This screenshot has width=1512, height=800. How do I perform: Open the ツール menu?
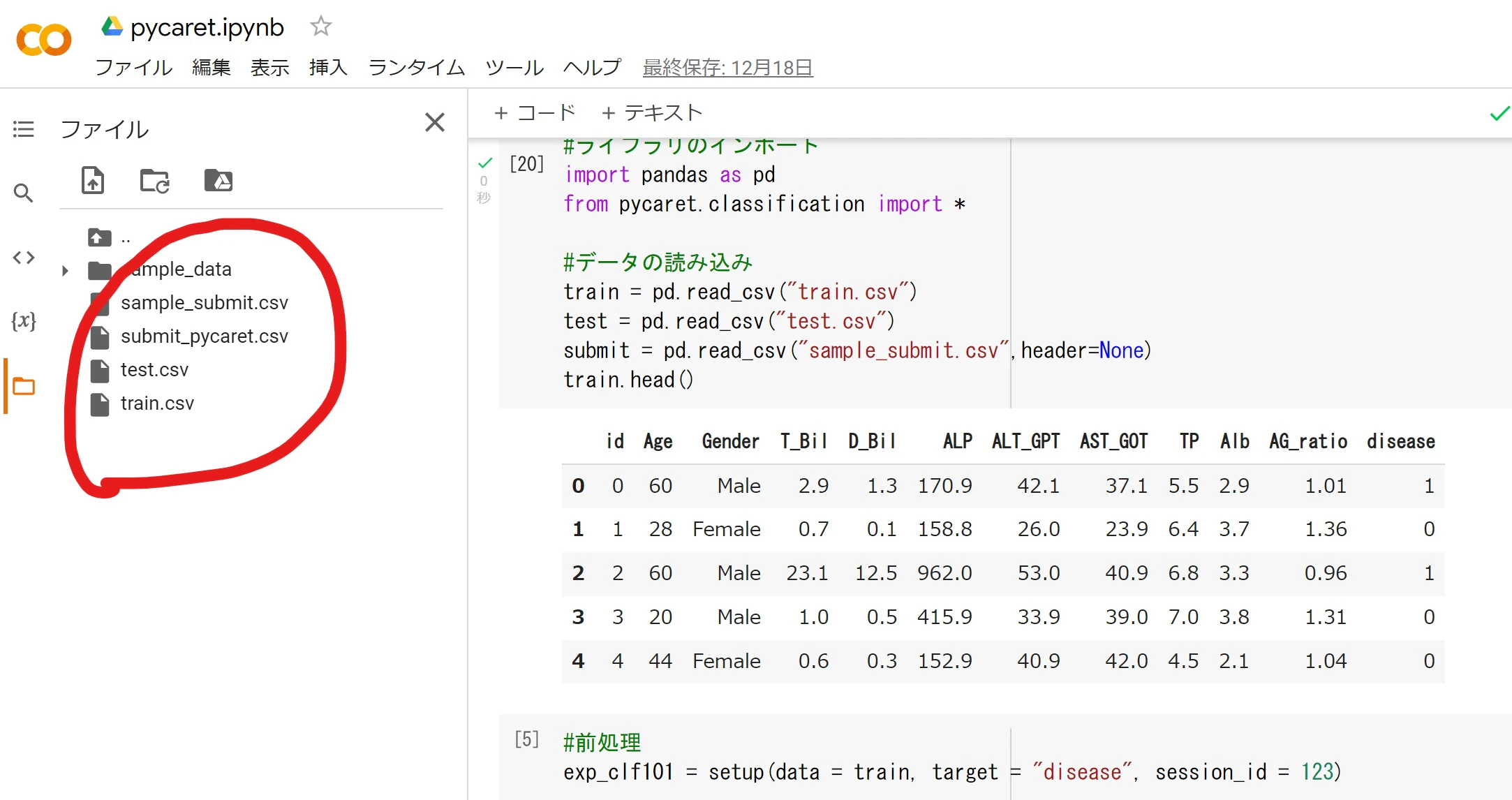click(x=514, y=67)
